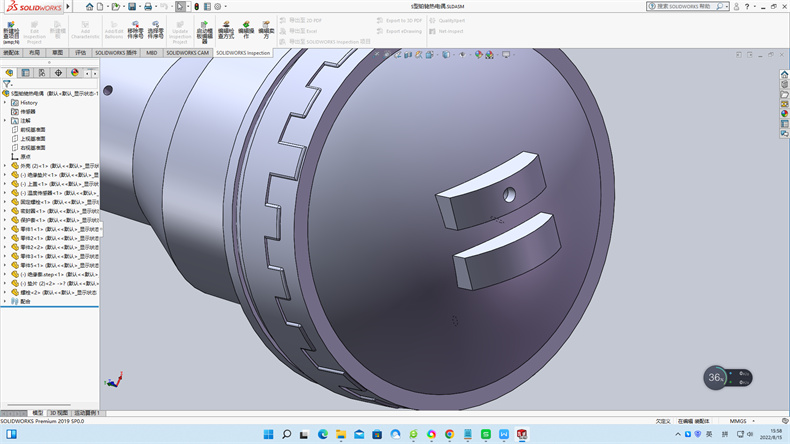
Task: Switch to the SOLIDWORKS CAM tab
Action: 187,52
